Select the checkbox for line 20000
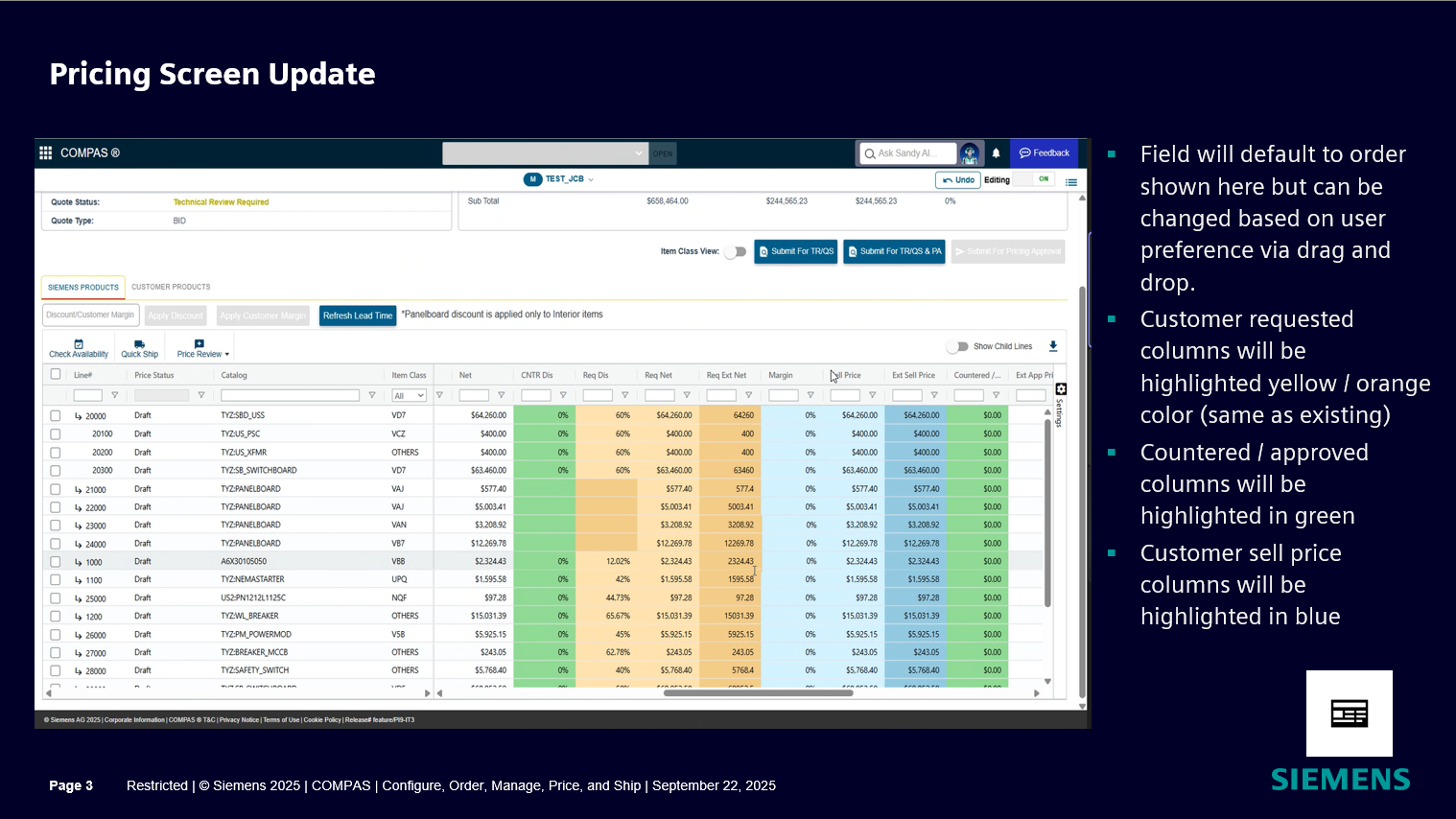 (x=56, y=416)
